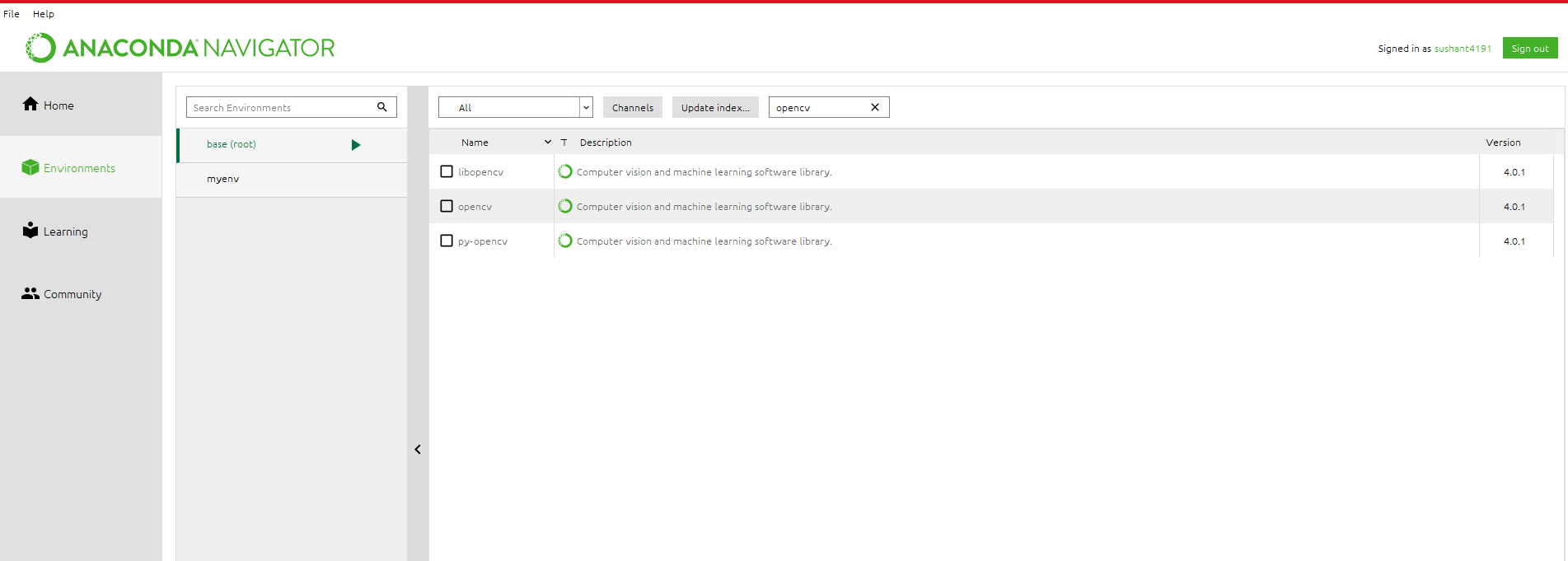Open the Learning tab

pyautogui.click(x=81, y=231)
